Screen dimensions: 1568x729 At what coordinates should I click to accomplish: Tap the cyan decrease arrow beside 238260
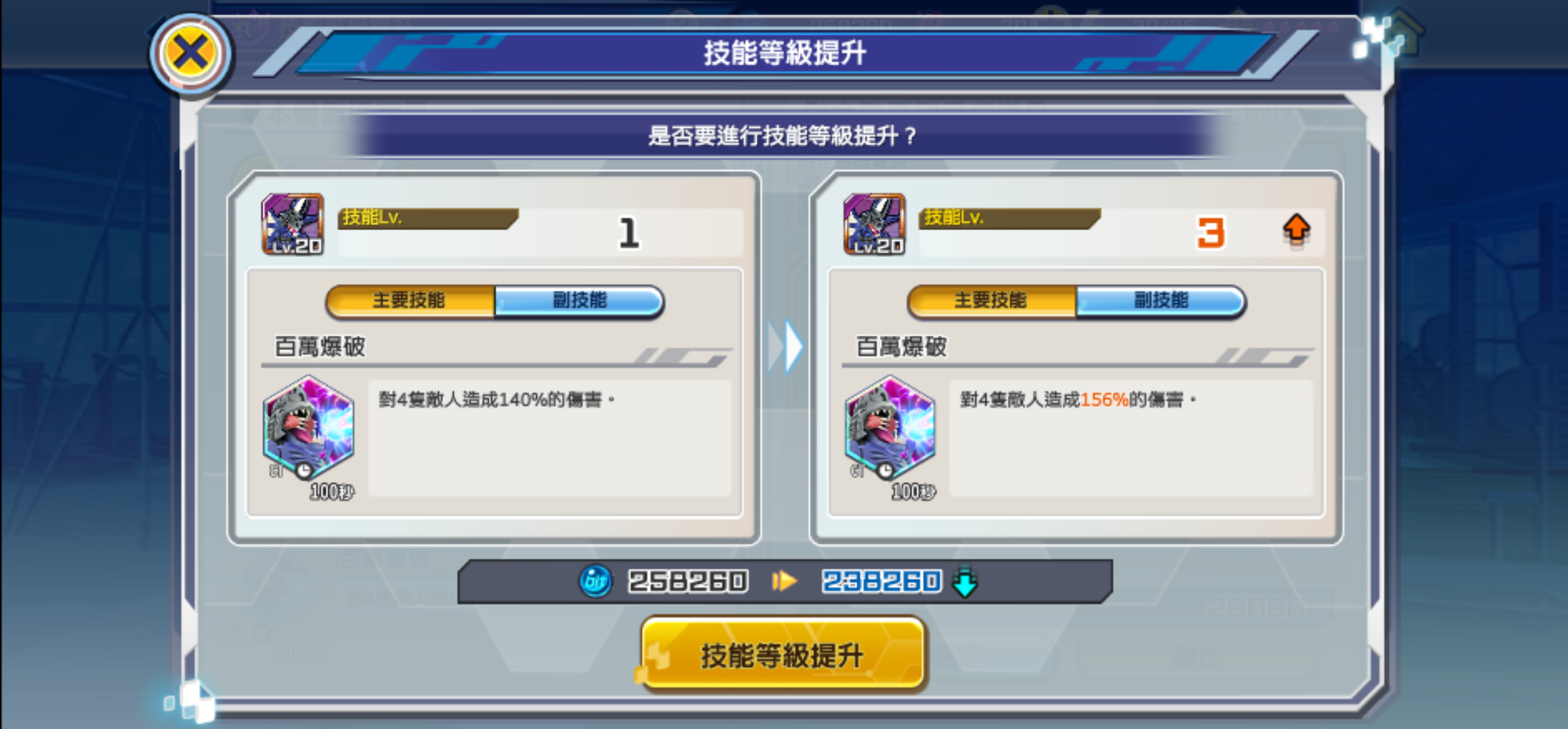click(x=965, y=581)
